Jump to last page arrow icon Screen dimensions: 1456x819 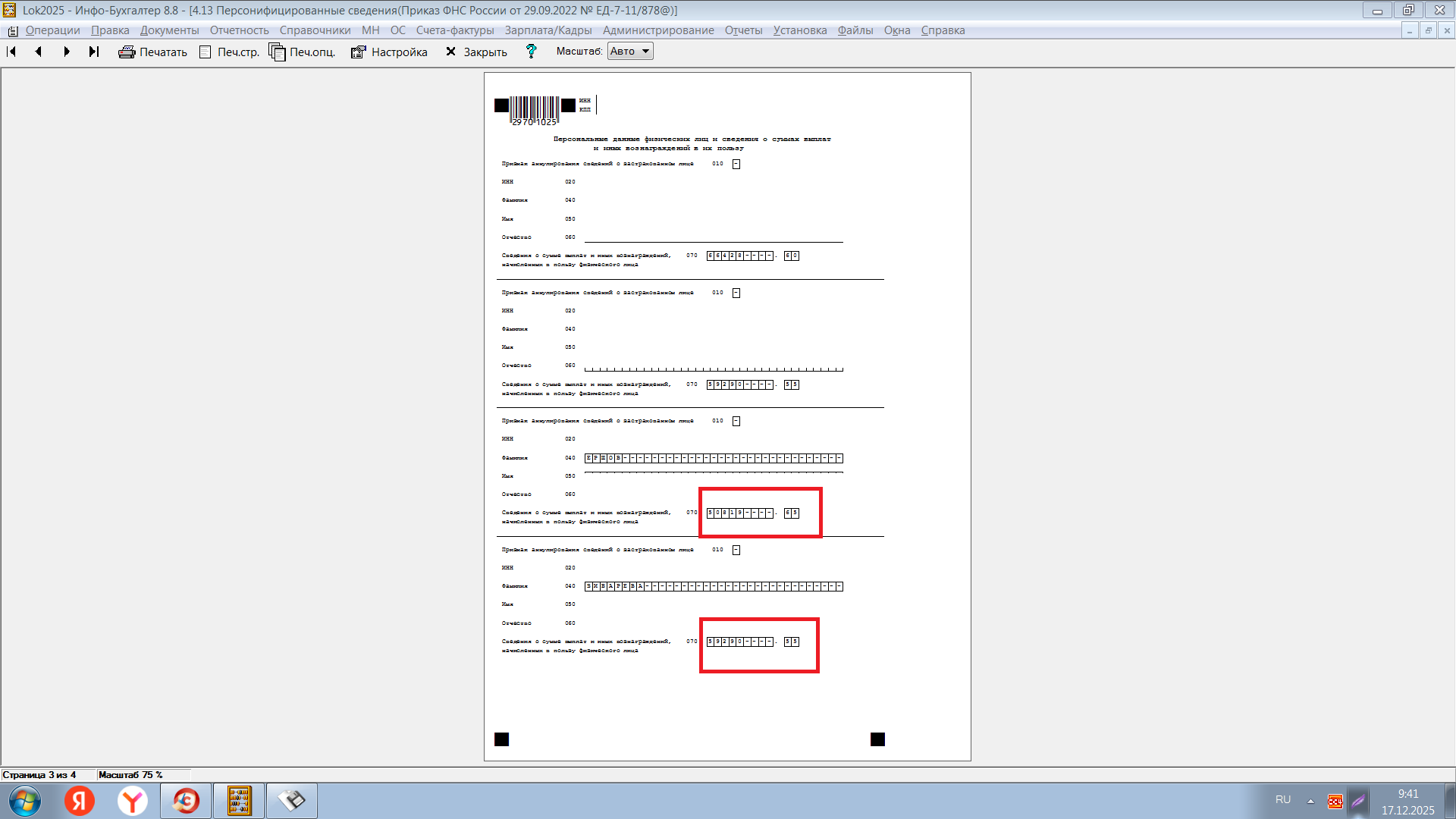point(94,52)
